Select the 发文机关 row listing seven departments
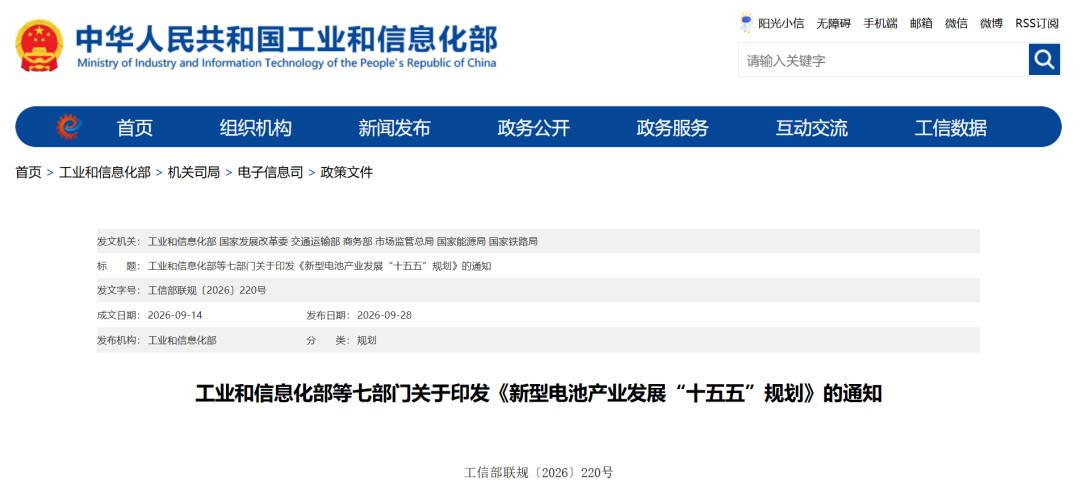1080x501 pixels. tap(538, 241)
